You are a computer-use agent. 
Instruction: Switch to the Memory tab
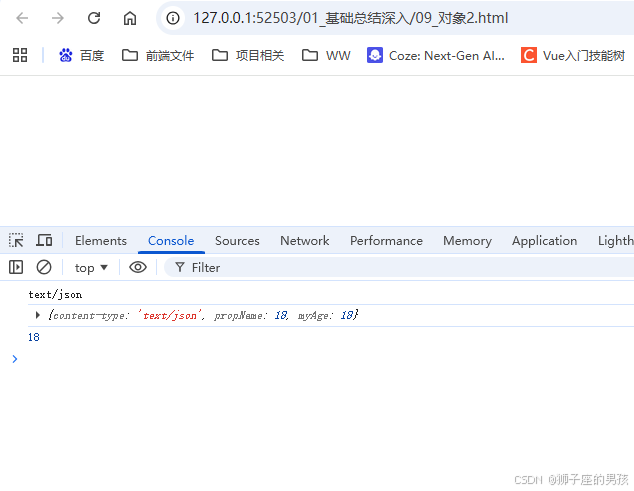click(467, 241)
